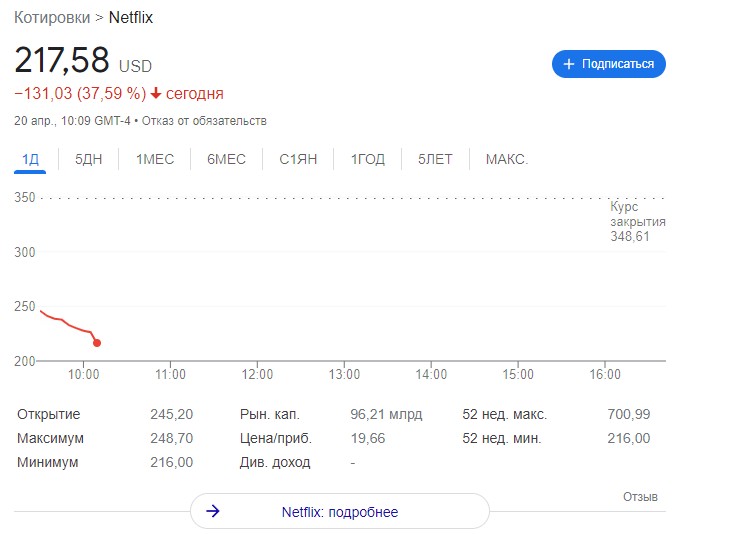Click the Отзыв feedback link
Screen dimensions: 732x534
640,497
